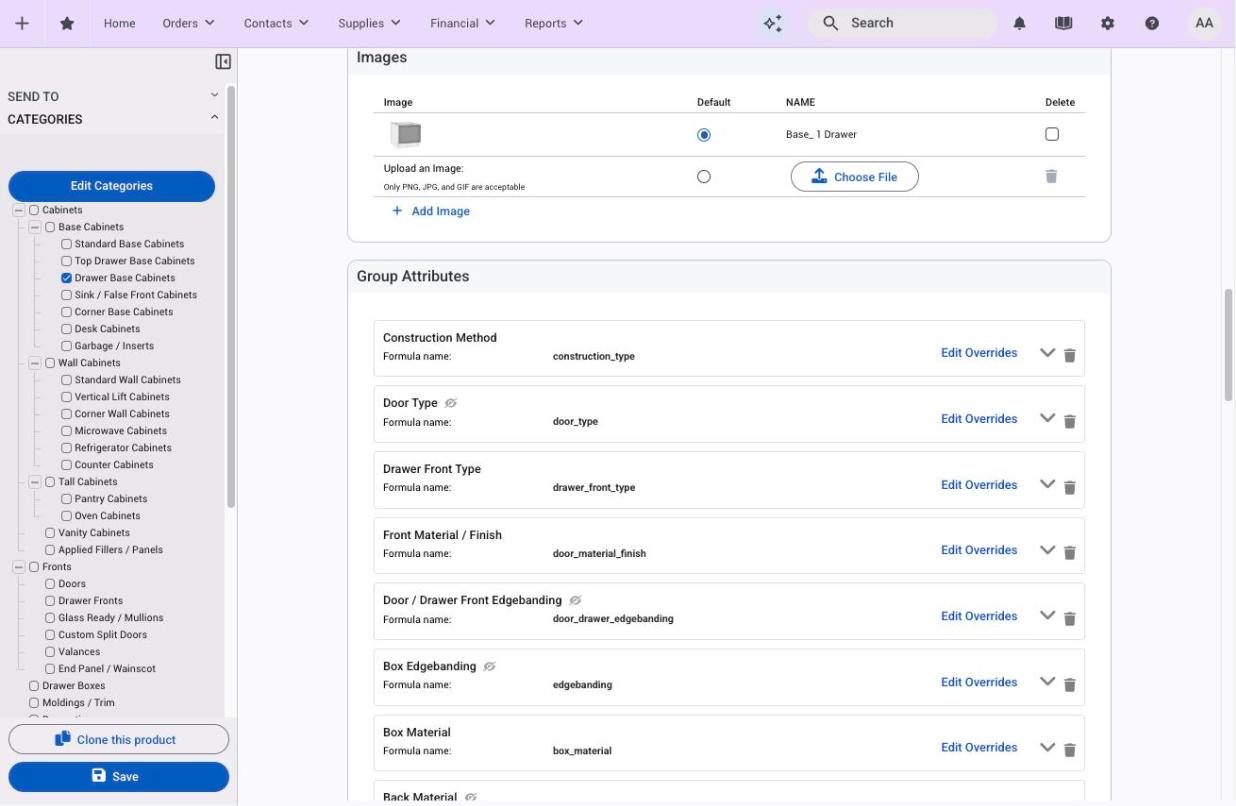This screenshot has height=806, width=1236.
Task: Collapse the Wall Cabinets tree node
Action: 34,363
